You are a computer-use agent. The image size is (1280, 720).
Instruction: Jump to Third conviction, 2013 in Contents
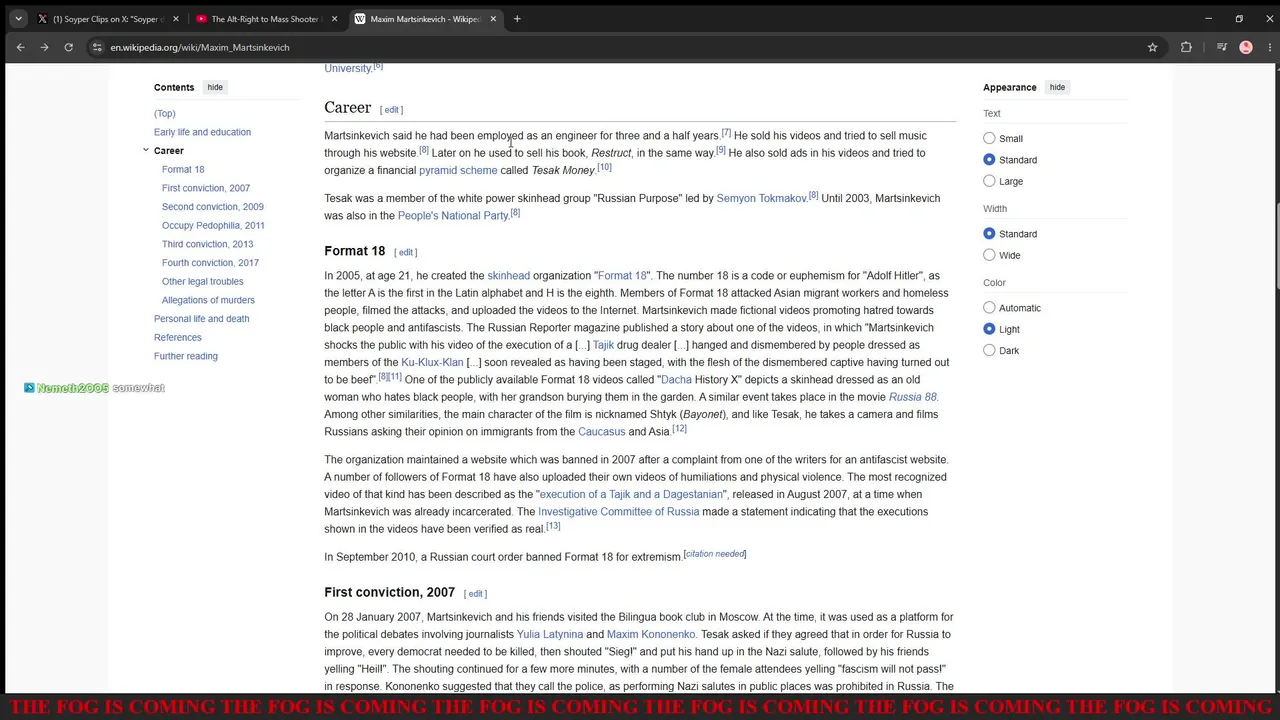207,244
